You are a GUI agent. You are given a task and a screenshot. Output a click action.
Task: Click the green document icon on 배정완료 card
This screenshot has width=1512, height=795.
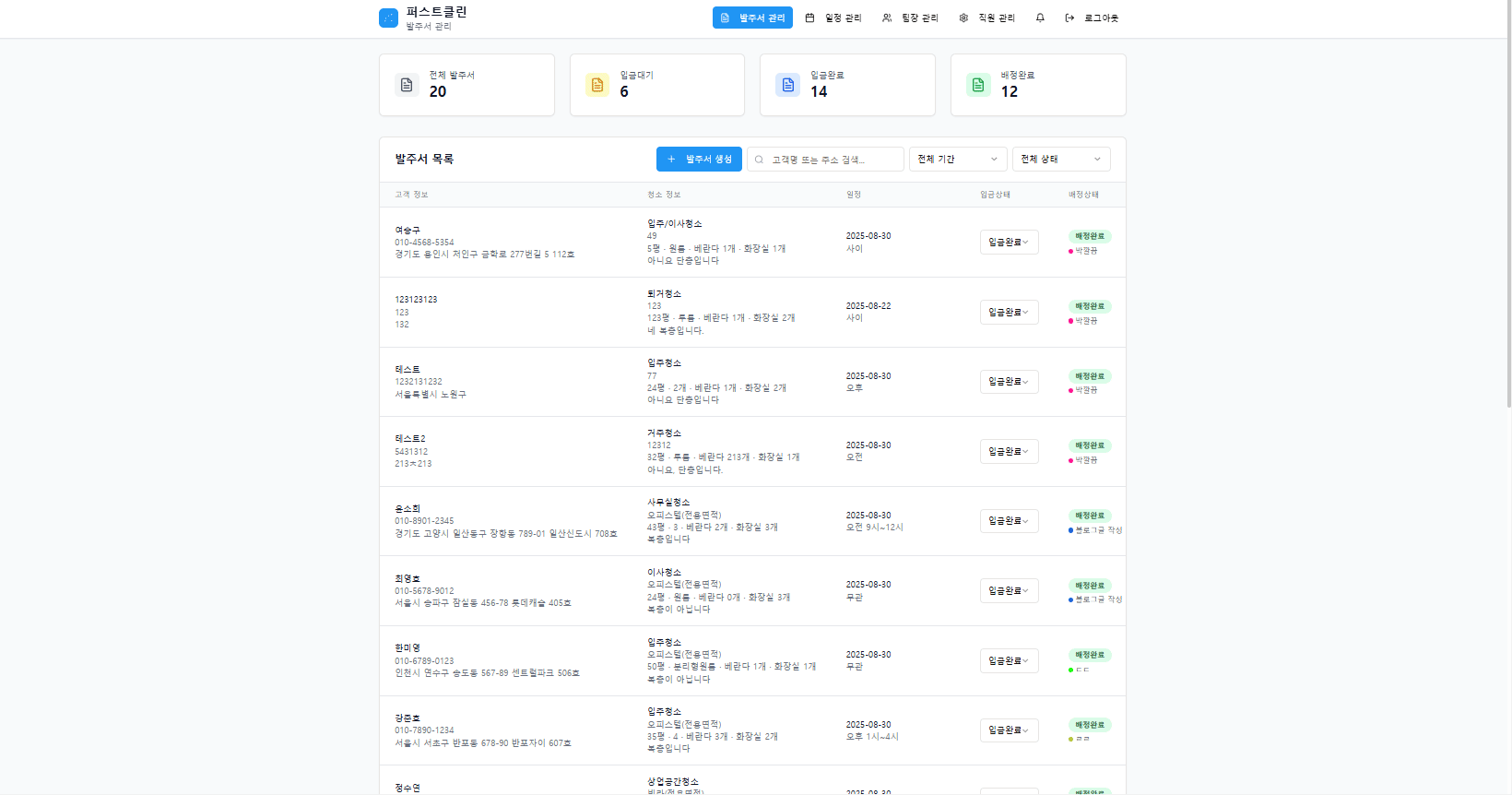[978, 85]
